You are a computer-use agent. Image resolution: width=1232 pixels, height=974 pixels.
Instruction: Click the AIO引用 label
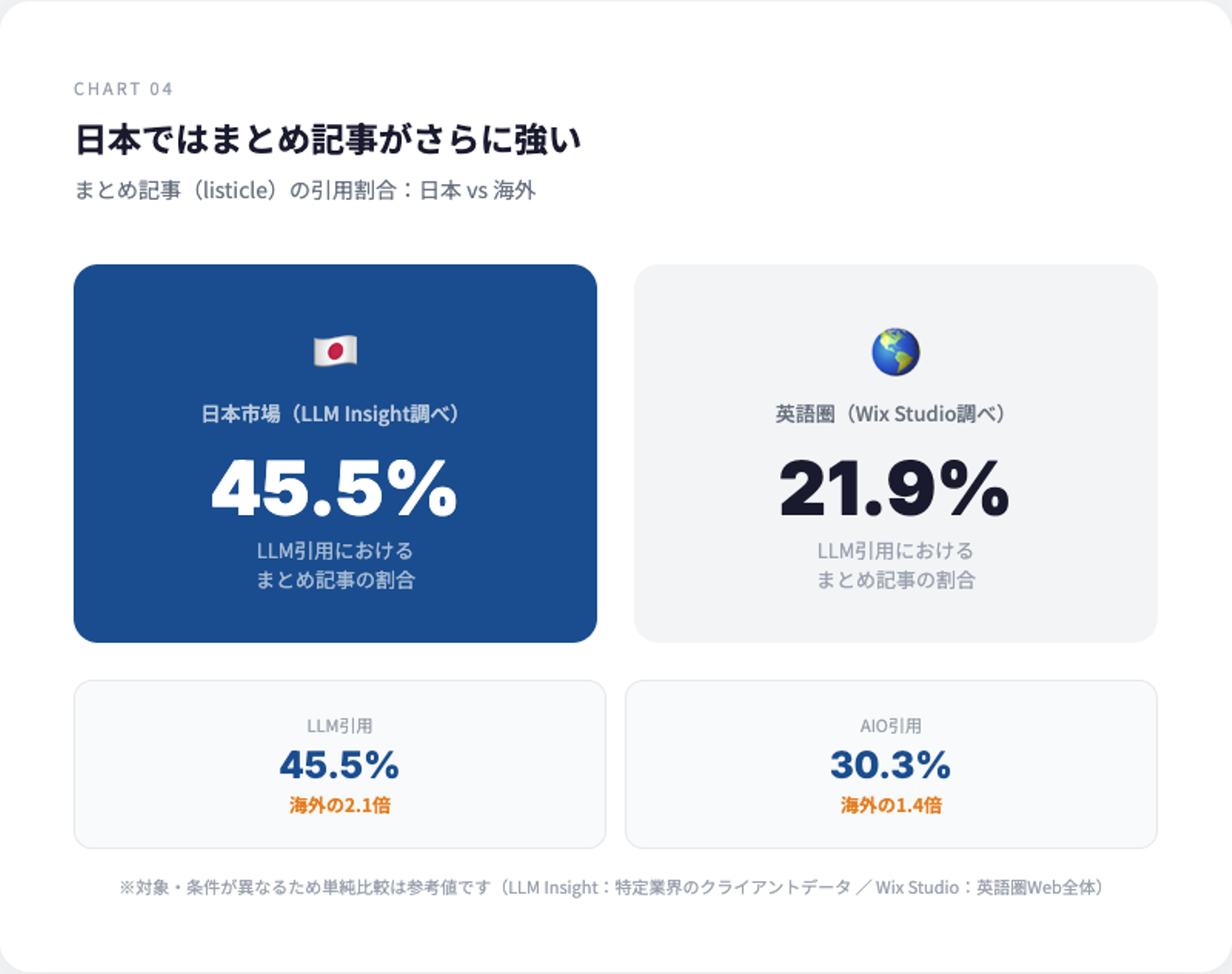(x=891, y=726)
